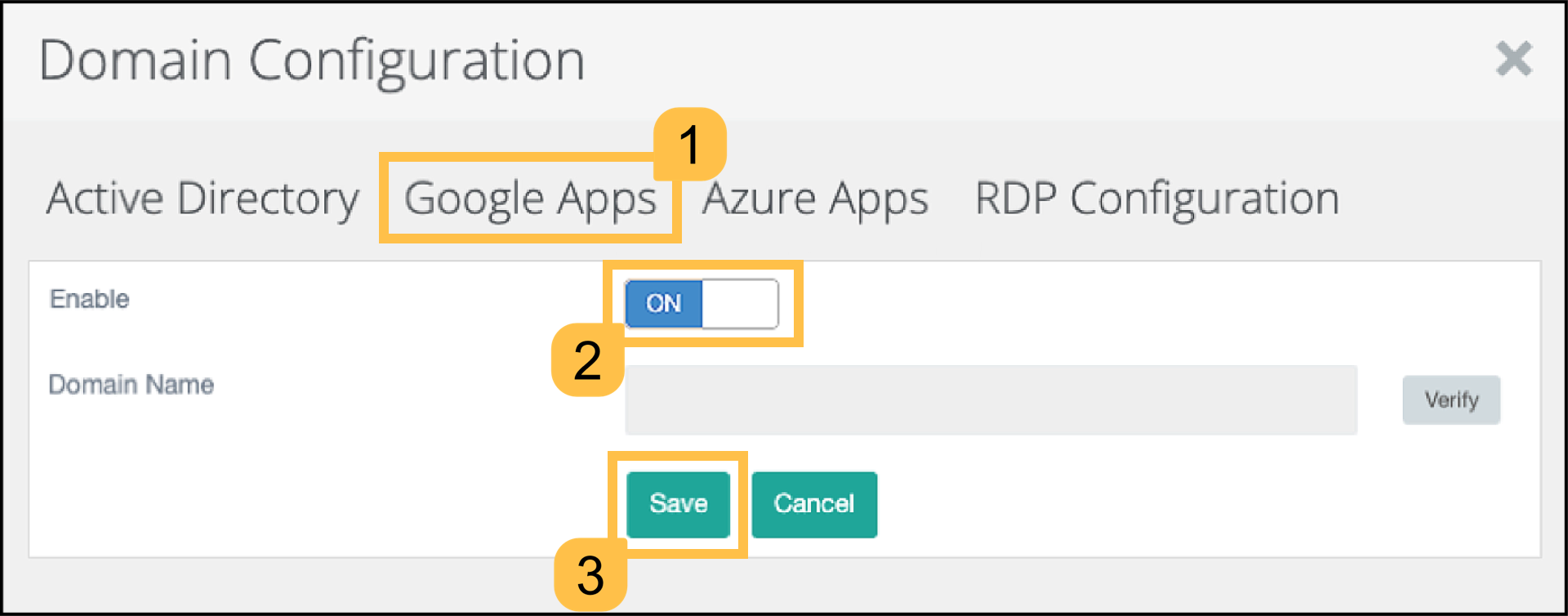This screenshot has height=616, width=1568.
Task: Click inside the Domain Name field
Action: [x=991, y=400]
